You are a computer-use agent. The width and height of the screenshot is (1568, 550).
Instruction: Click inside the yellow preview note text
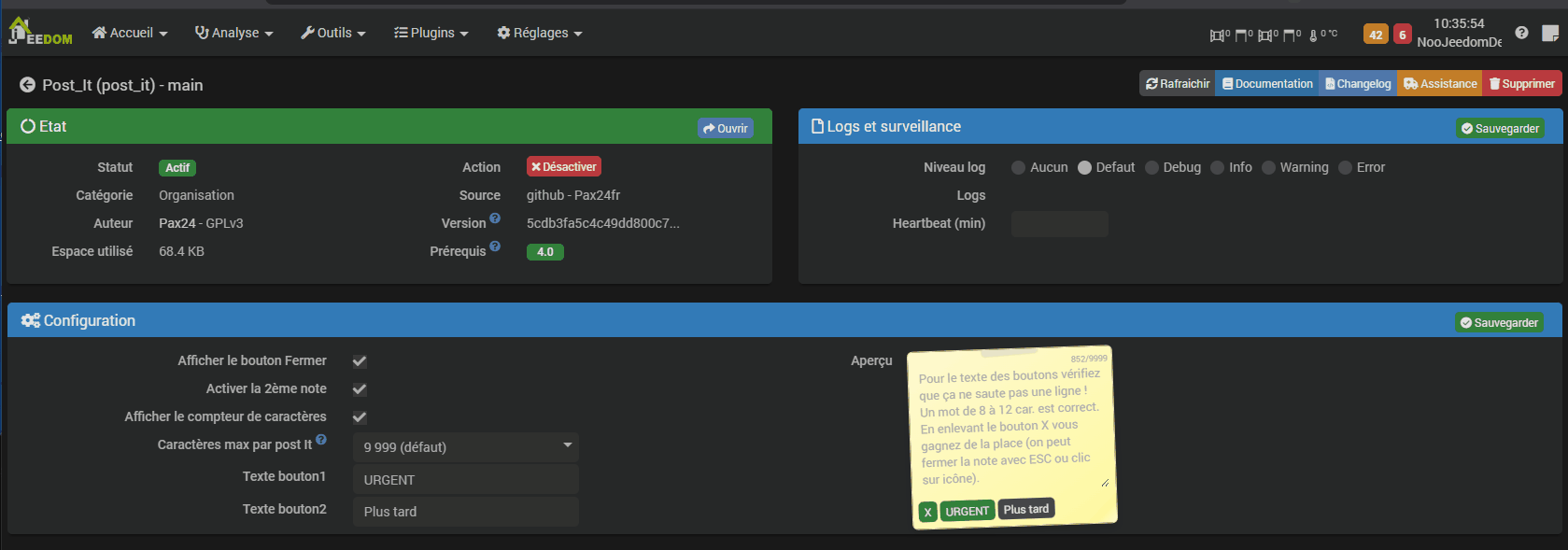[x=1011, y=426]
